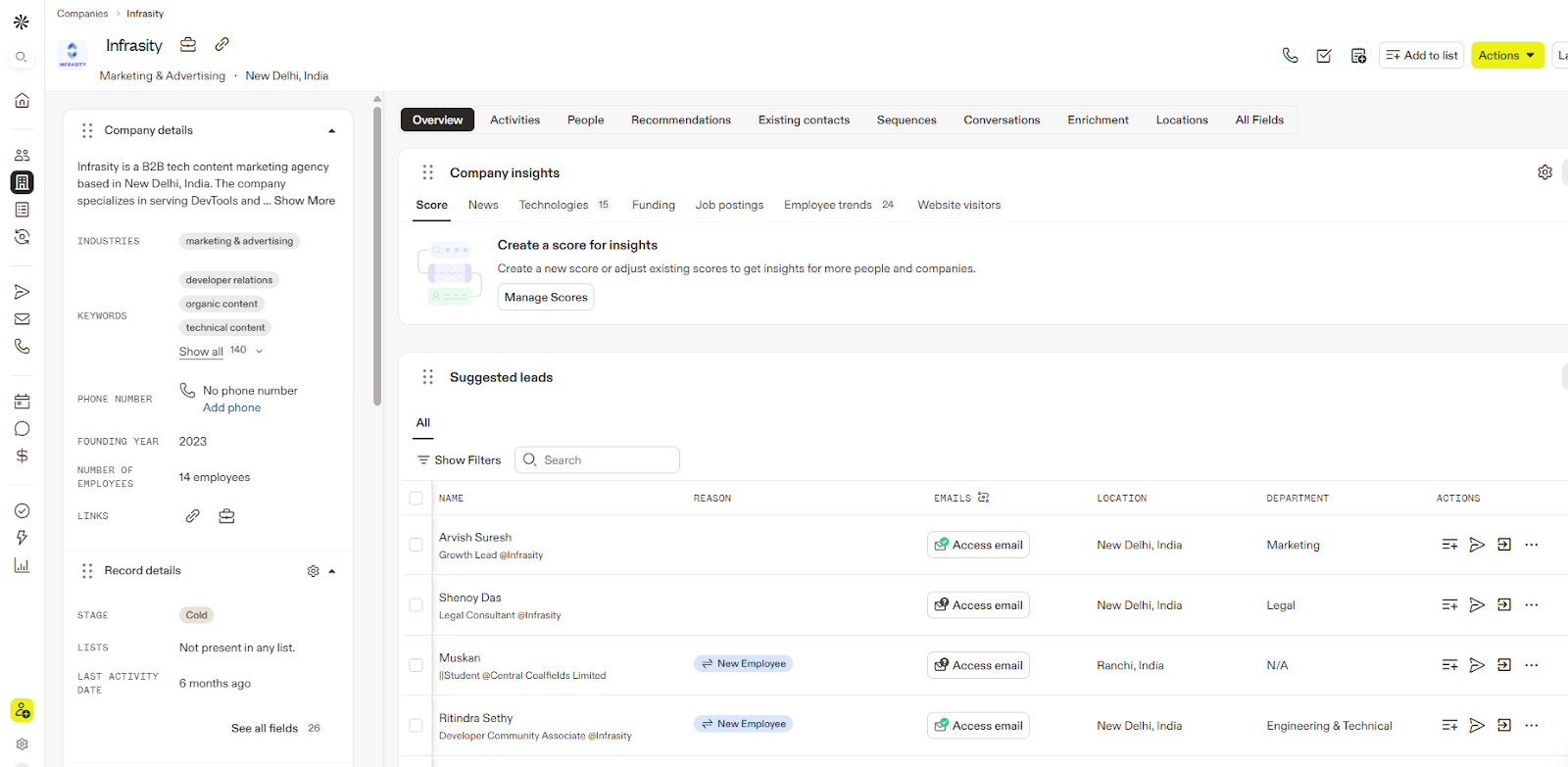The width and height of the screenshot is (1568, 767).
Task: Select the Muskan row checkbox
Action: coord(416,665)
